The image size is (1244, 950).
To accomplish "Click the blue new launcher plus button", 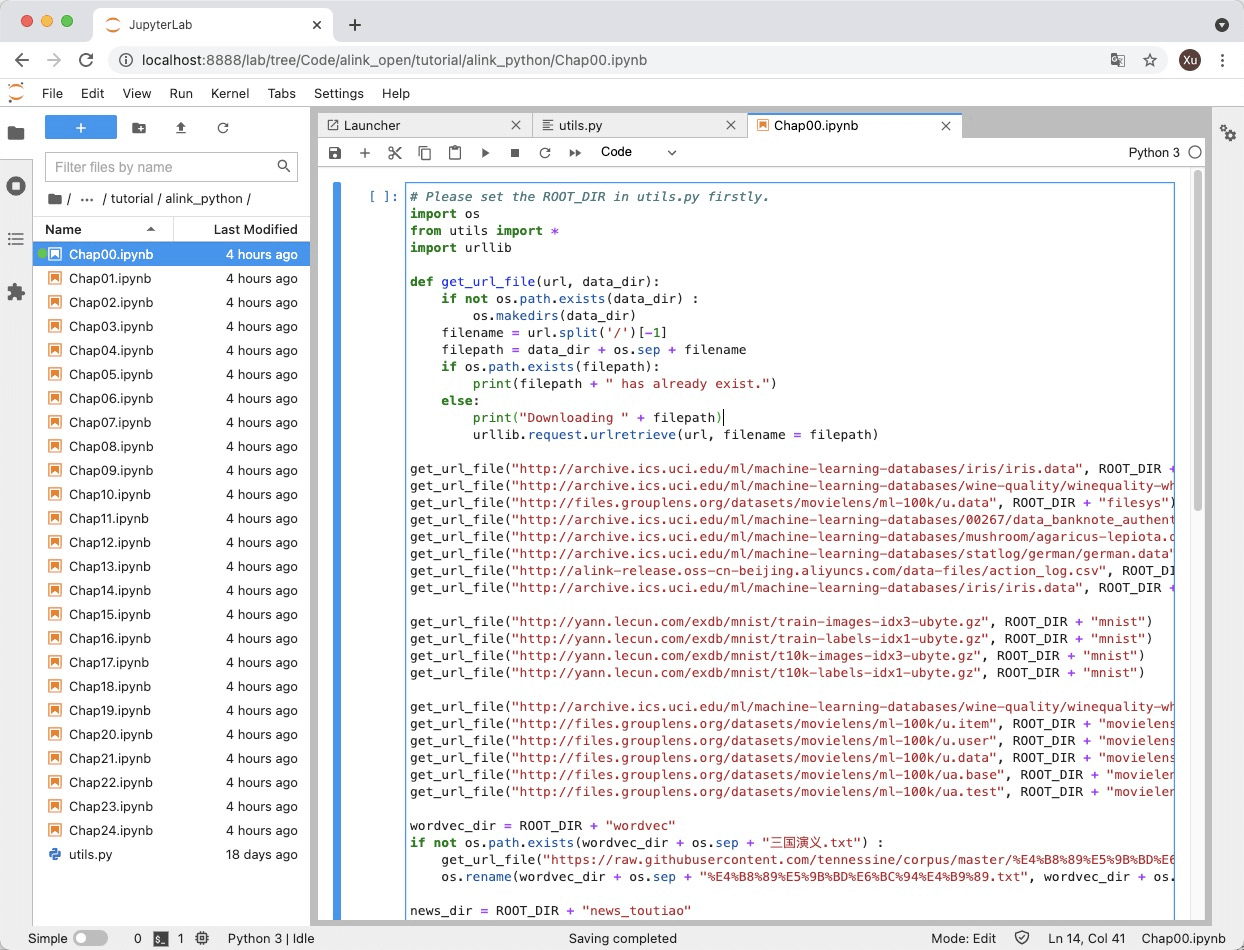I will pyautogui.click(x=81, y=128).
